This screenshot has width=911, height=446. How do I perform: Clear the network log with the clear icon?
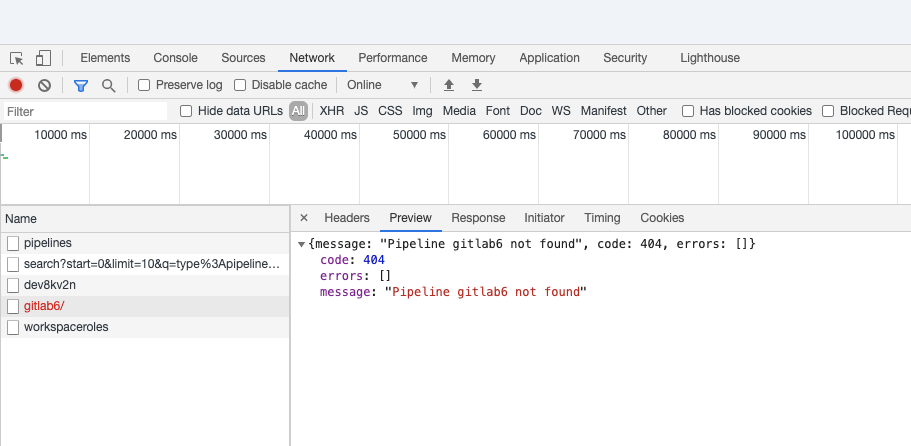[44, 85]
